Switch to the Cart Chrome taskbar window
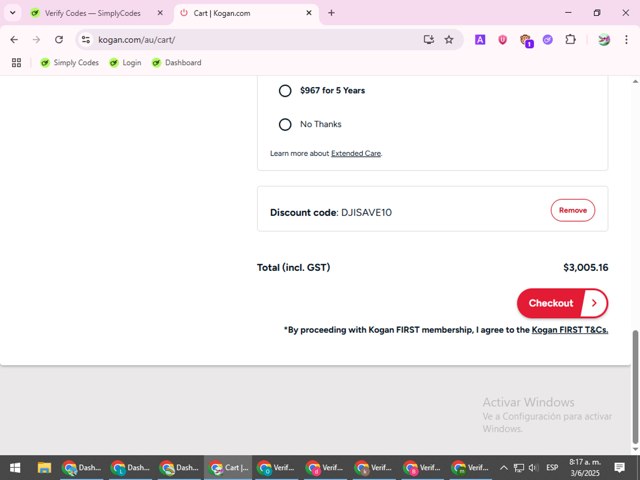Screen dimensions: 640x480 click(228, 467)
